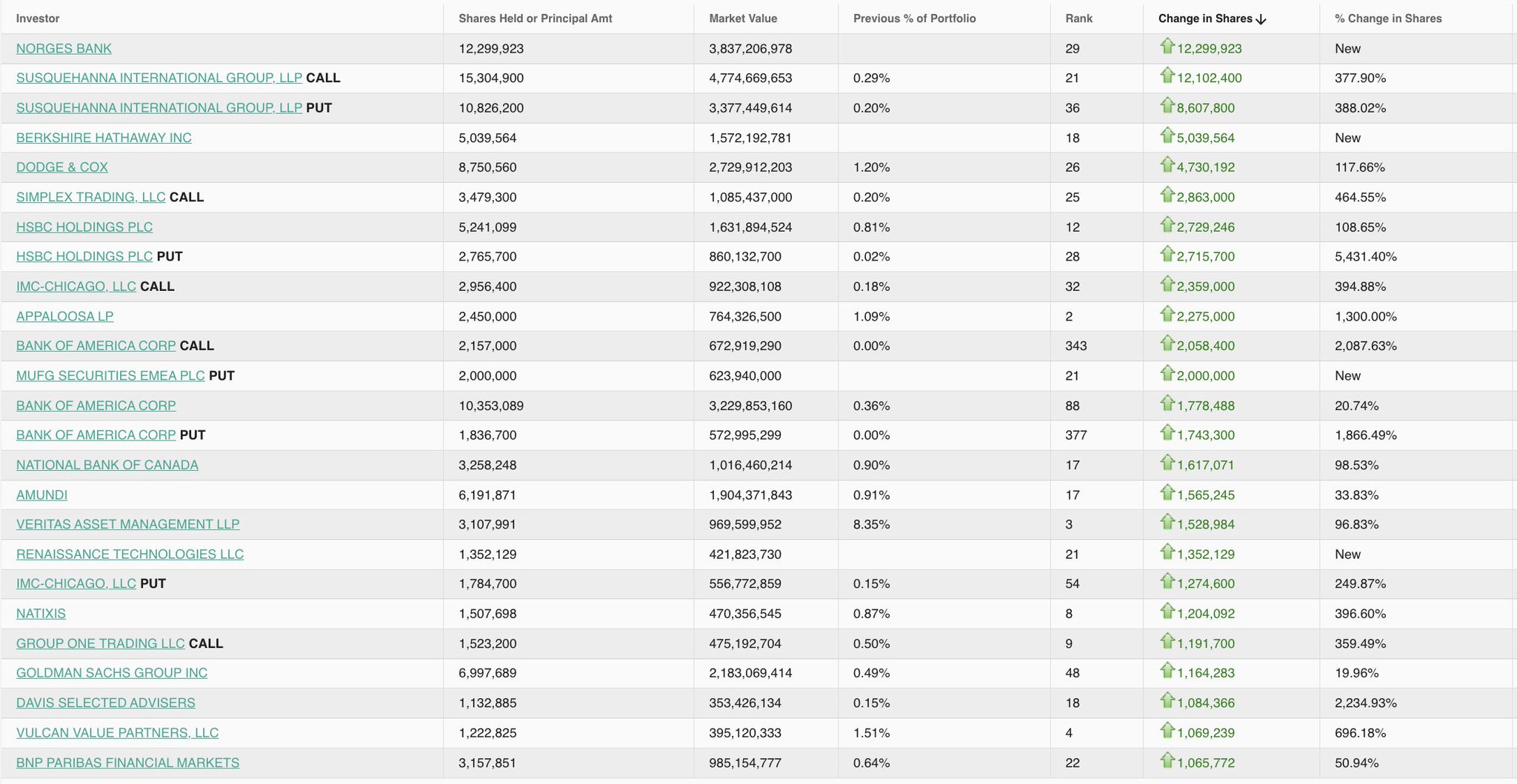Open the DODGE & COX investor link
This screenshot has width=1517, height=784.
pyautogui.click(x=61, y=167)
